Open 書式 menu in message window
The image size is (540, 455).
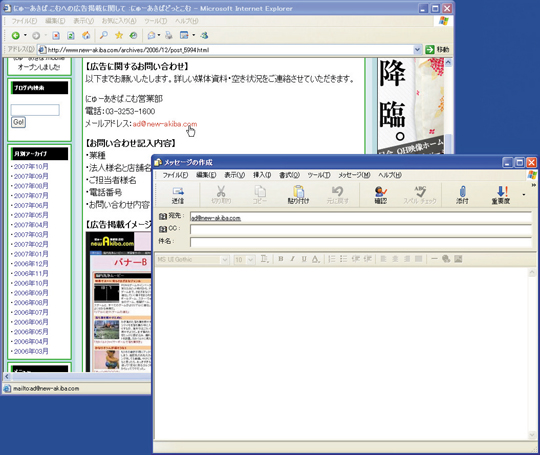pos(289,175)
